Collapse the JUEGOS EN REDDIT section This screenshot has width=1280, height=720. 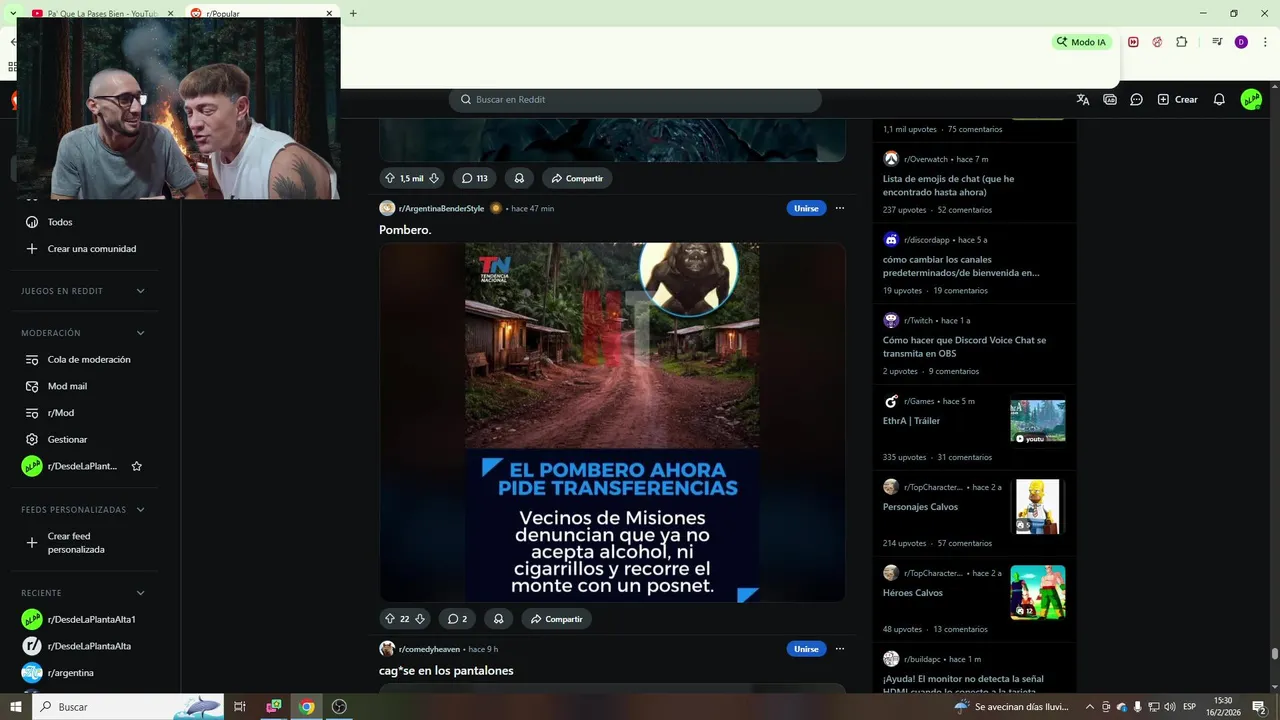click(x=140, y=291)
